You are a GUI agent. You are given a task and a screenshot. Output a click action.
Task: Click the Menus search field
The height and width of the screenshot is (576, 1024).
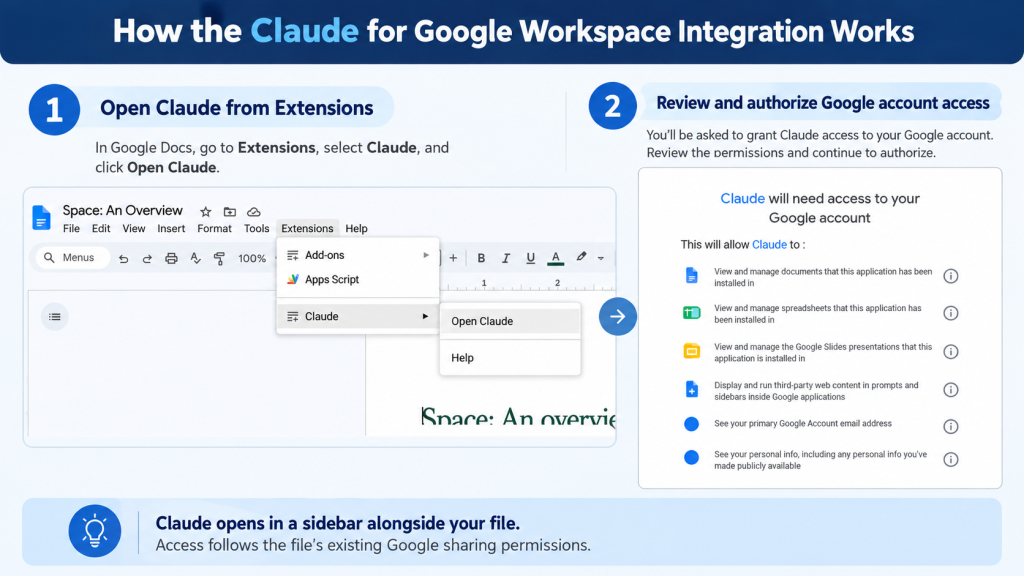click(x=72, y=258)
